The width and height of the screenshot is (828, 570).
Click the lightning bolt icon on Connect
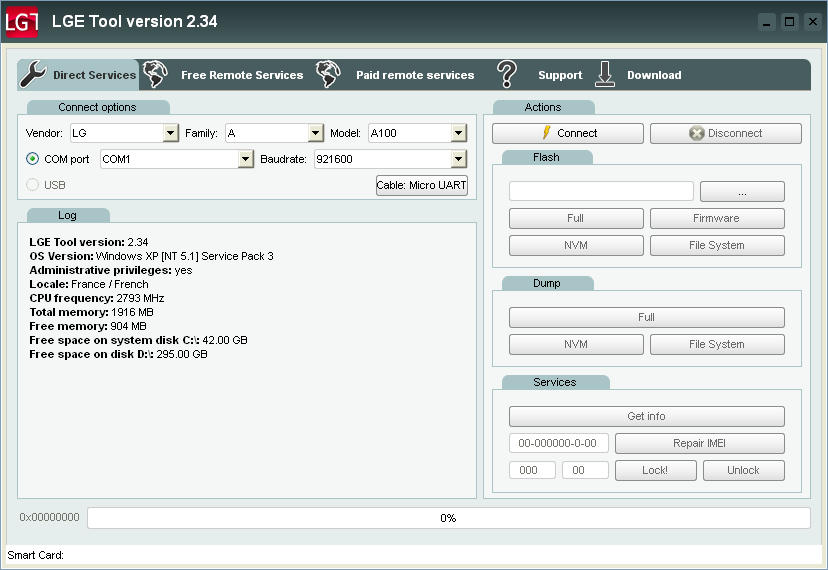click(547, 133)
